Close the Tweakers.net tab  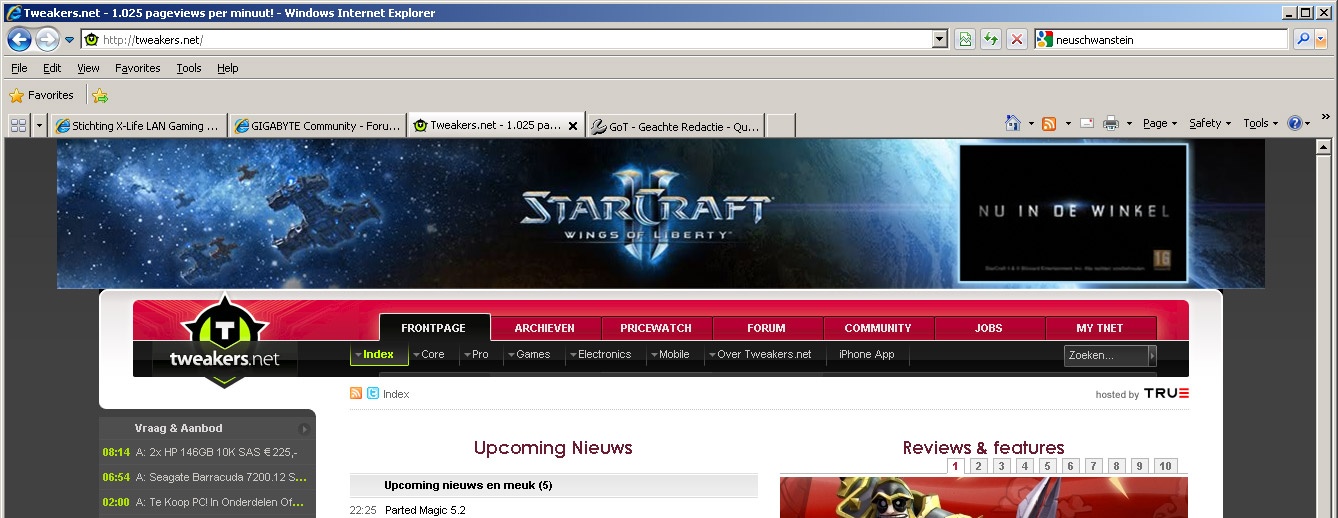tap(573, 126)
